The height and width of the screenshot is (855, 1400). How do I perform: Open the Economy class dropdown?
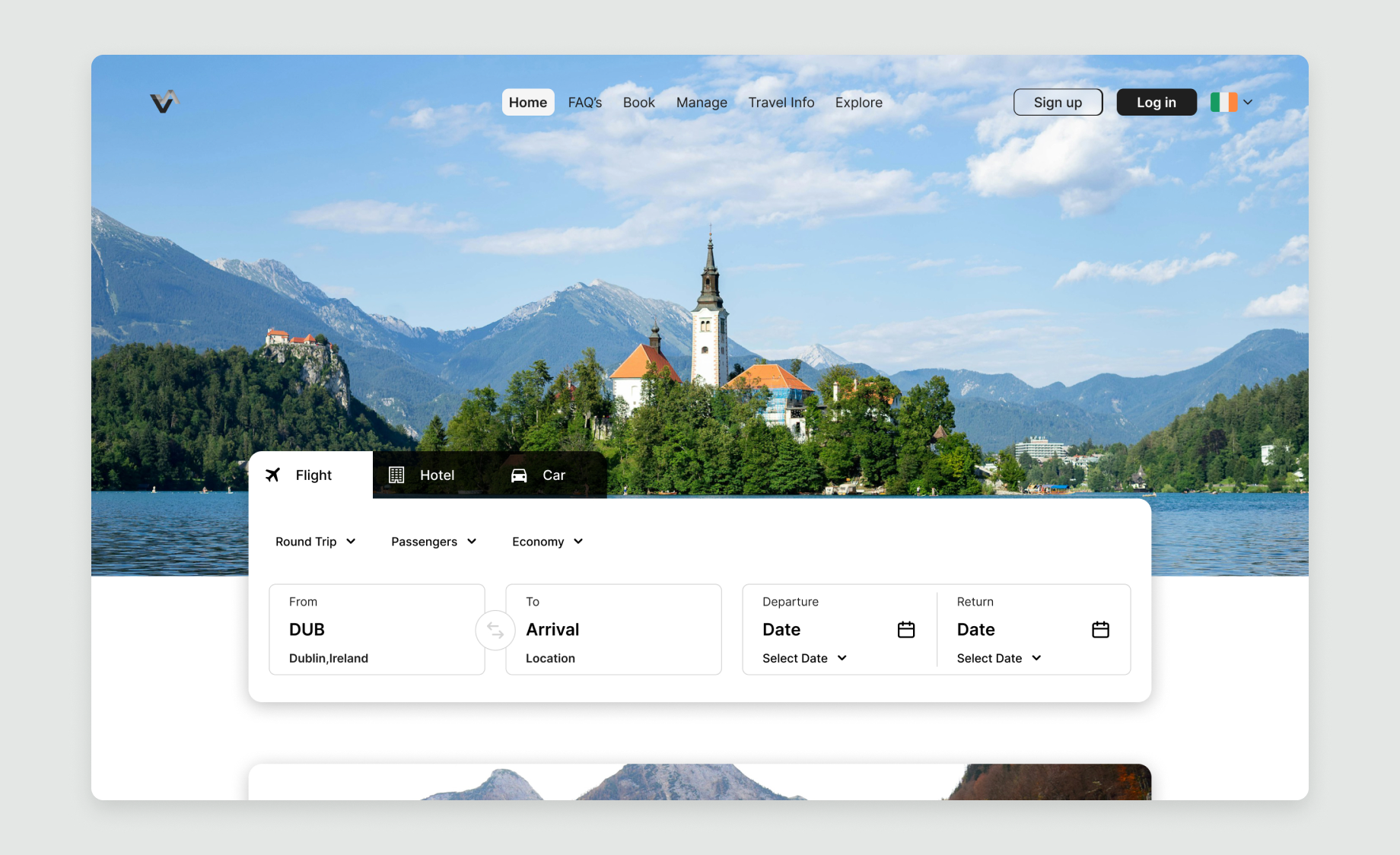click(548, 542)
